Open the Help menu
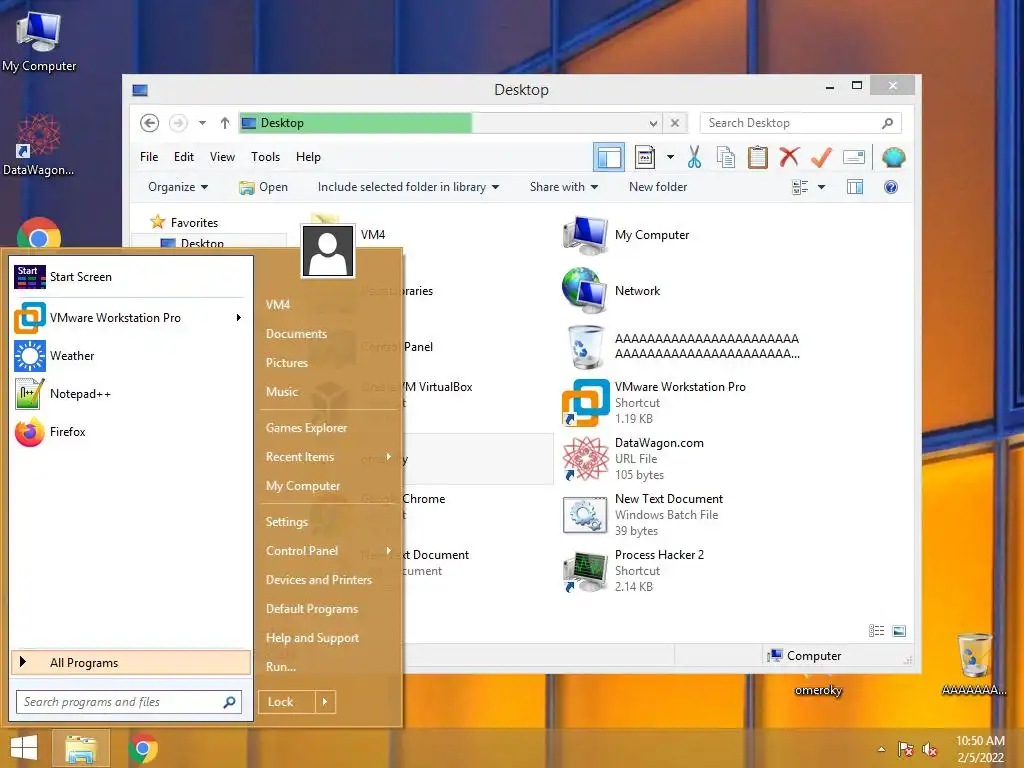1024x768 pixels. (x=308, y=157)
